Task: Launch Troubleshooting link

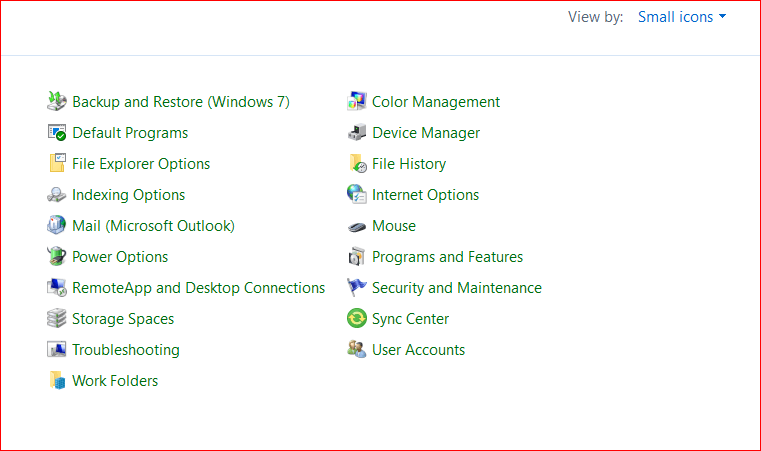Action: [126, 350]
